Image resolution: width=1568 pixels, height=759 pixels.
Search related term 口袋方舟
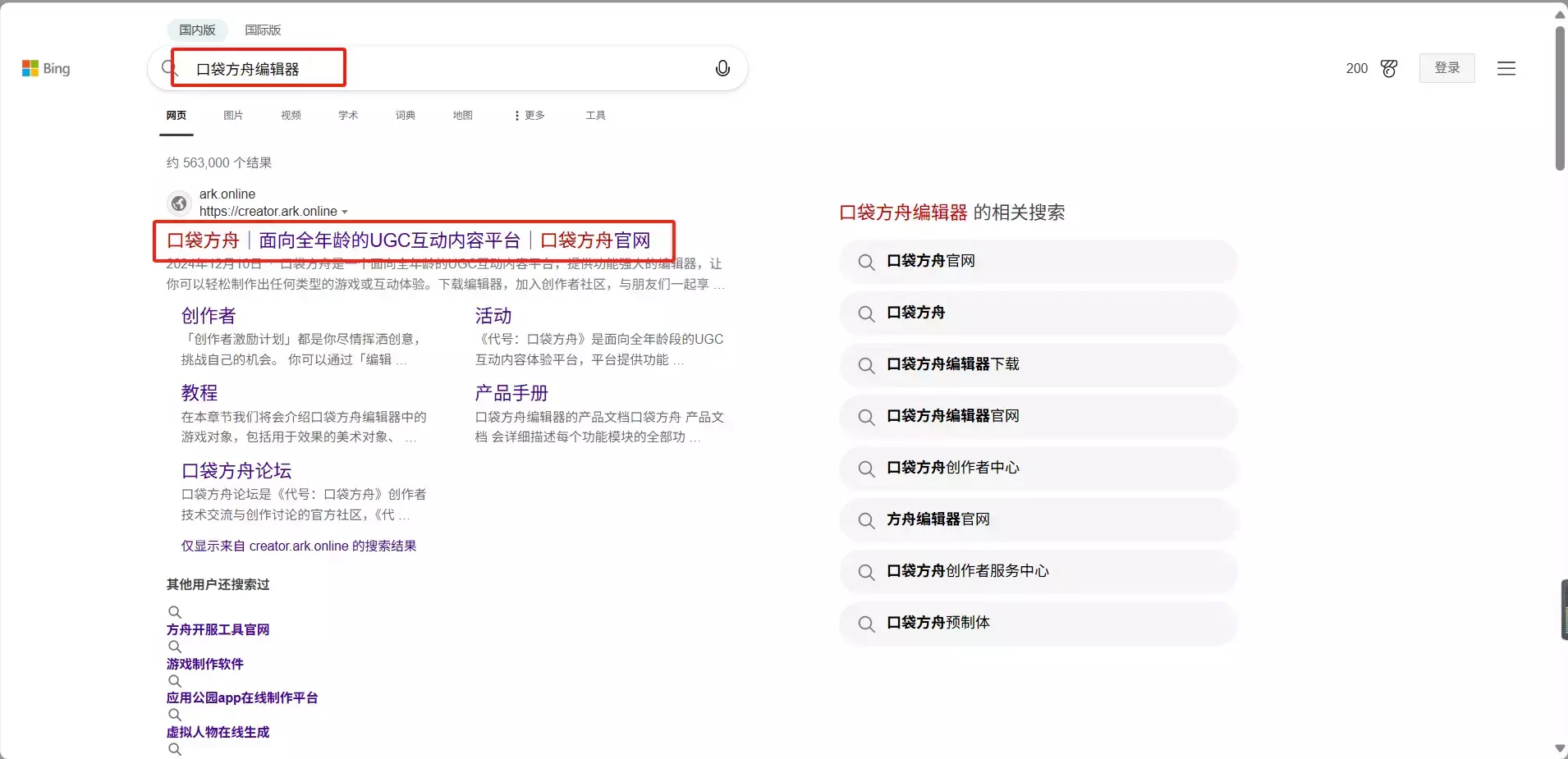pos(1038,313)
